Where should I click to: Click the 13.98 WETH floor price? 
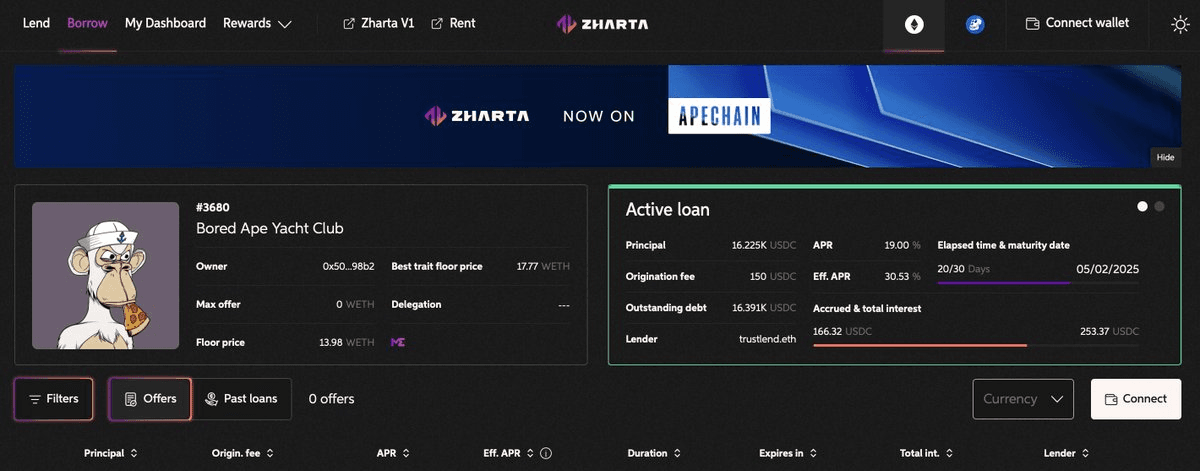coord(346,343)
